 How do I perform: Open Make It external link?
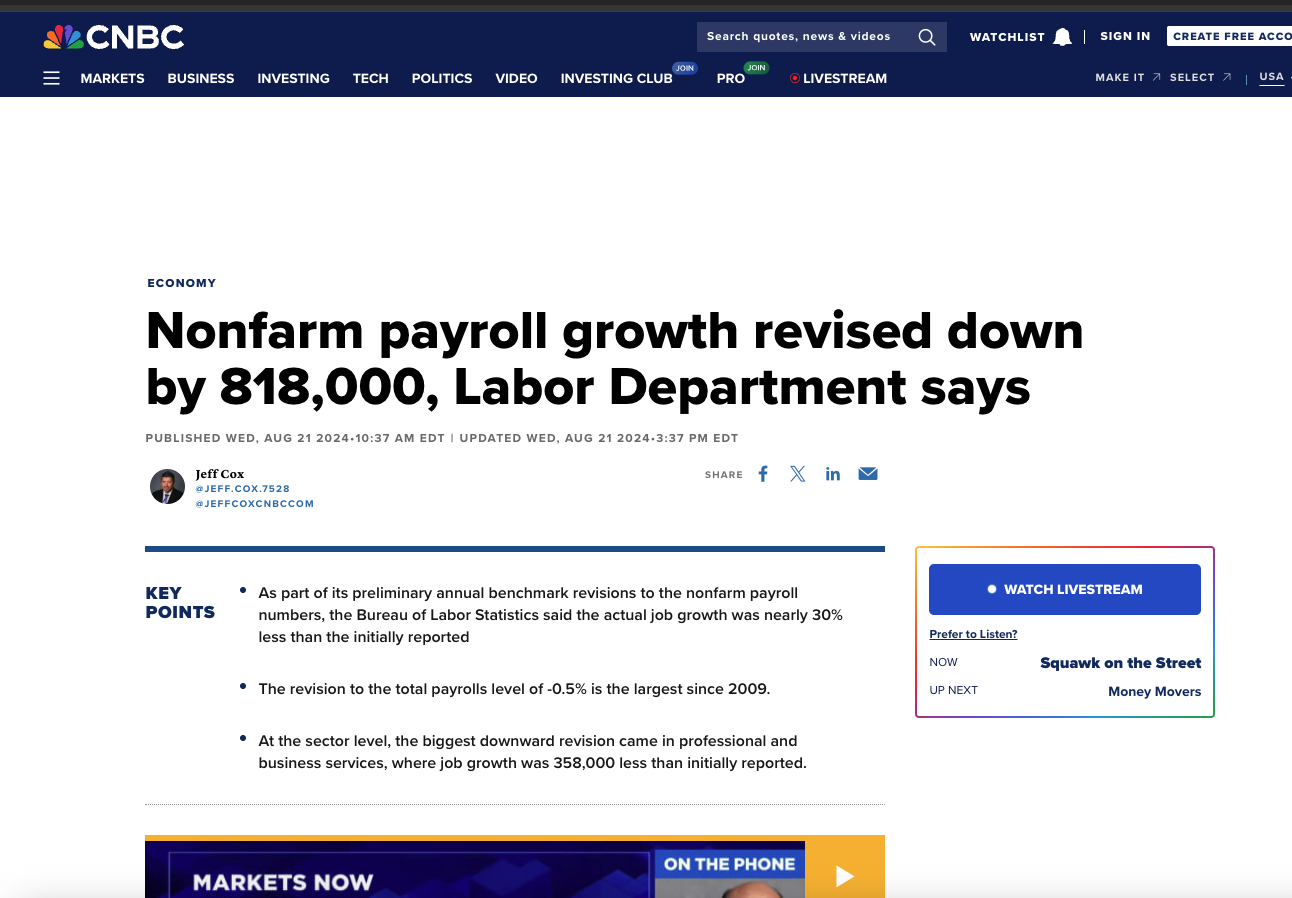coord(1128,77)
